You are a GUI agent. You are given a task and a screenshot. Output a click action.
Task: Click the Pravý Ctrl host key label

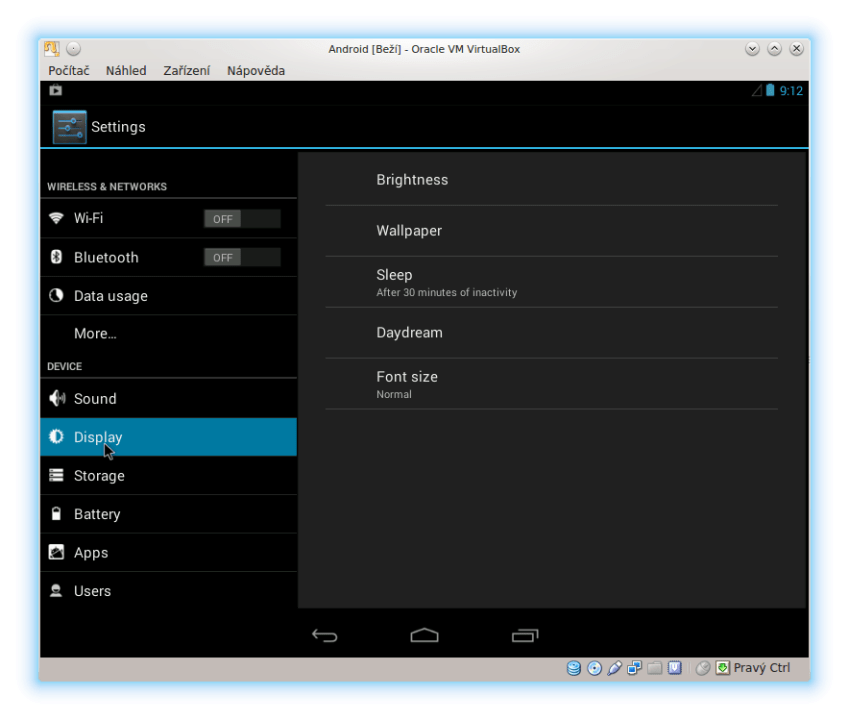[x=761, y=668]
